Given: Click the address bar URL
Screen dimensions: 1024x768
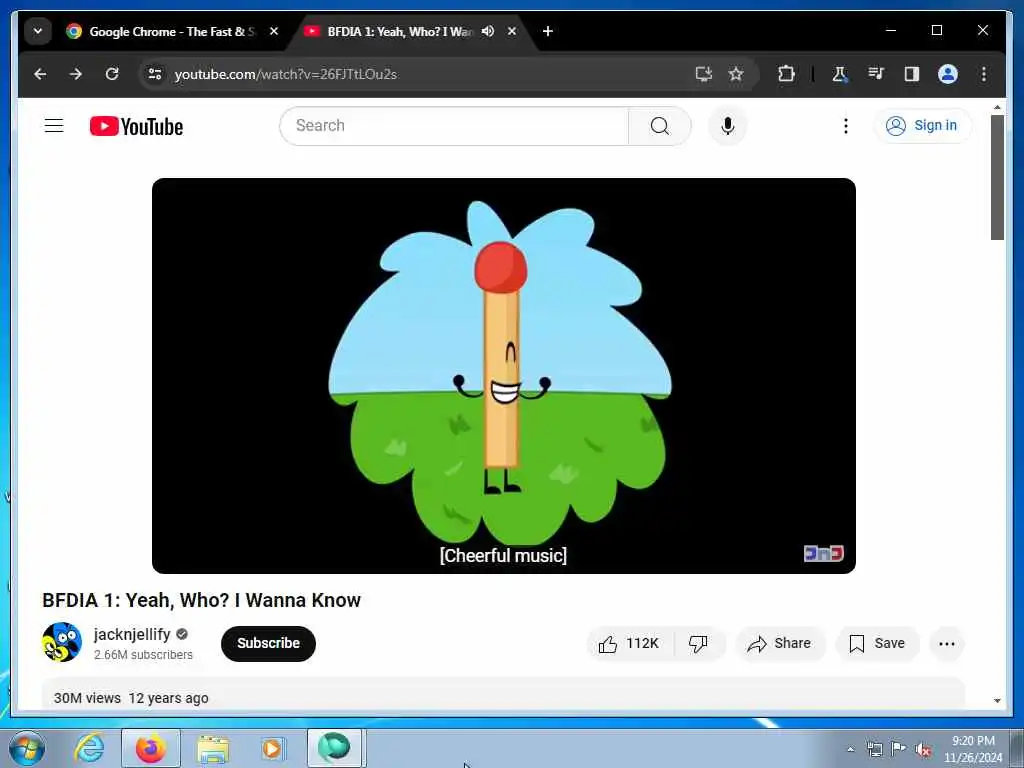Looking at the screenshot, I should pos(285,74).
